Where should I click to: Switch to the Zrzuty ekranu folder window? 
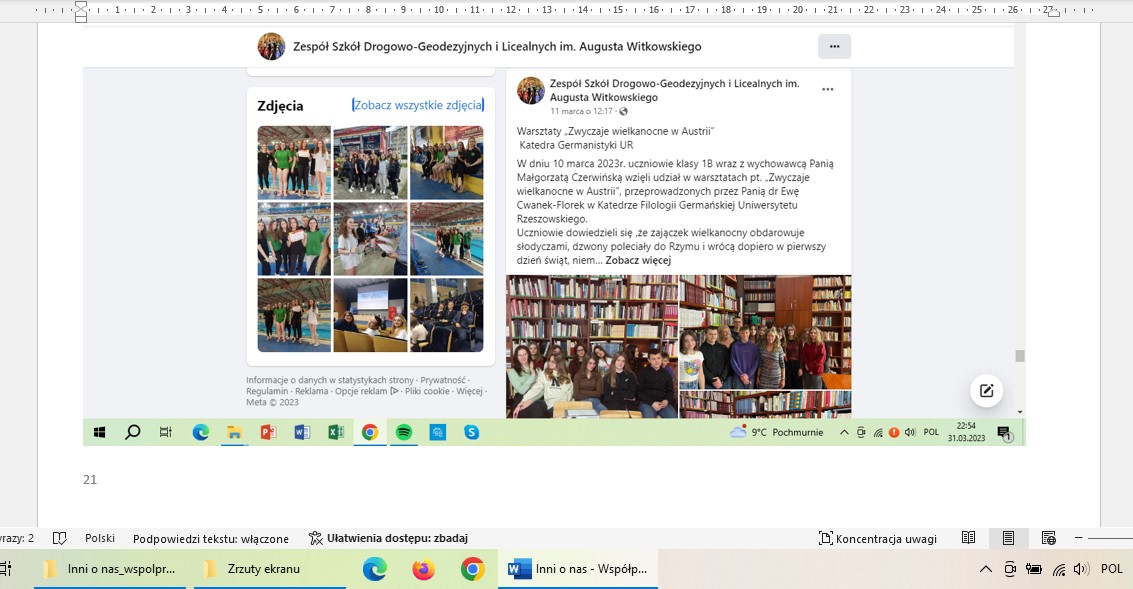tap(253, 569)
